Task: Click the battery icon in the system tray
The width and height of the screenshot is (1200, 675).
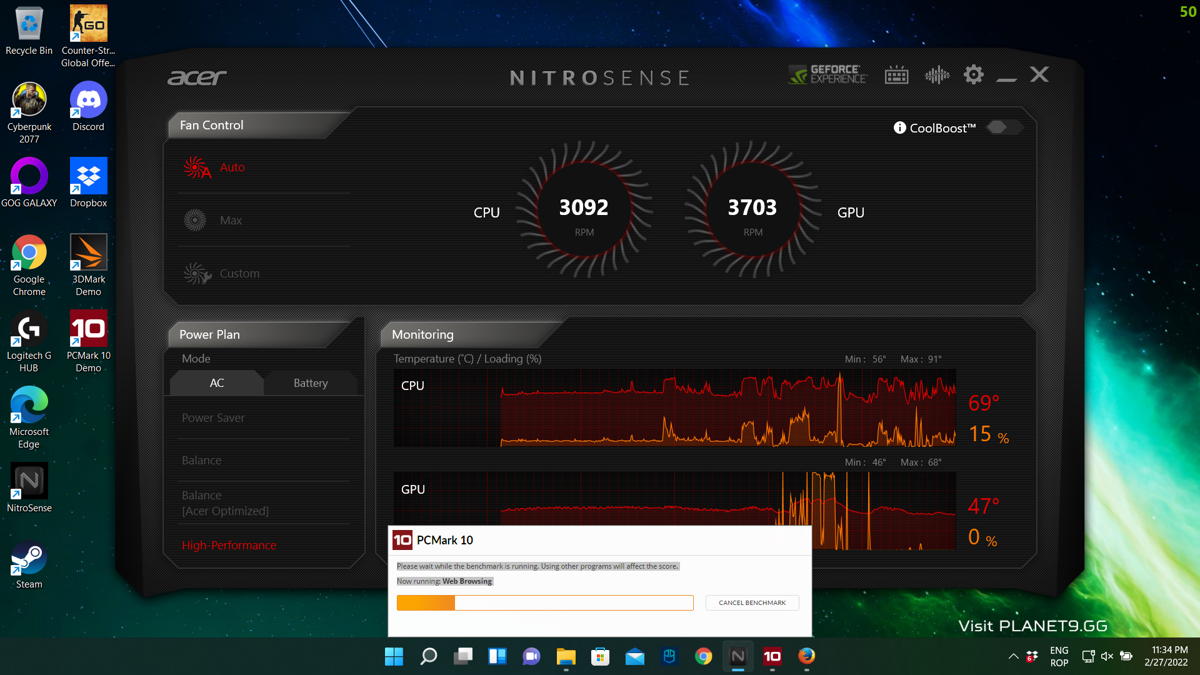Action: pos(1126,657)
